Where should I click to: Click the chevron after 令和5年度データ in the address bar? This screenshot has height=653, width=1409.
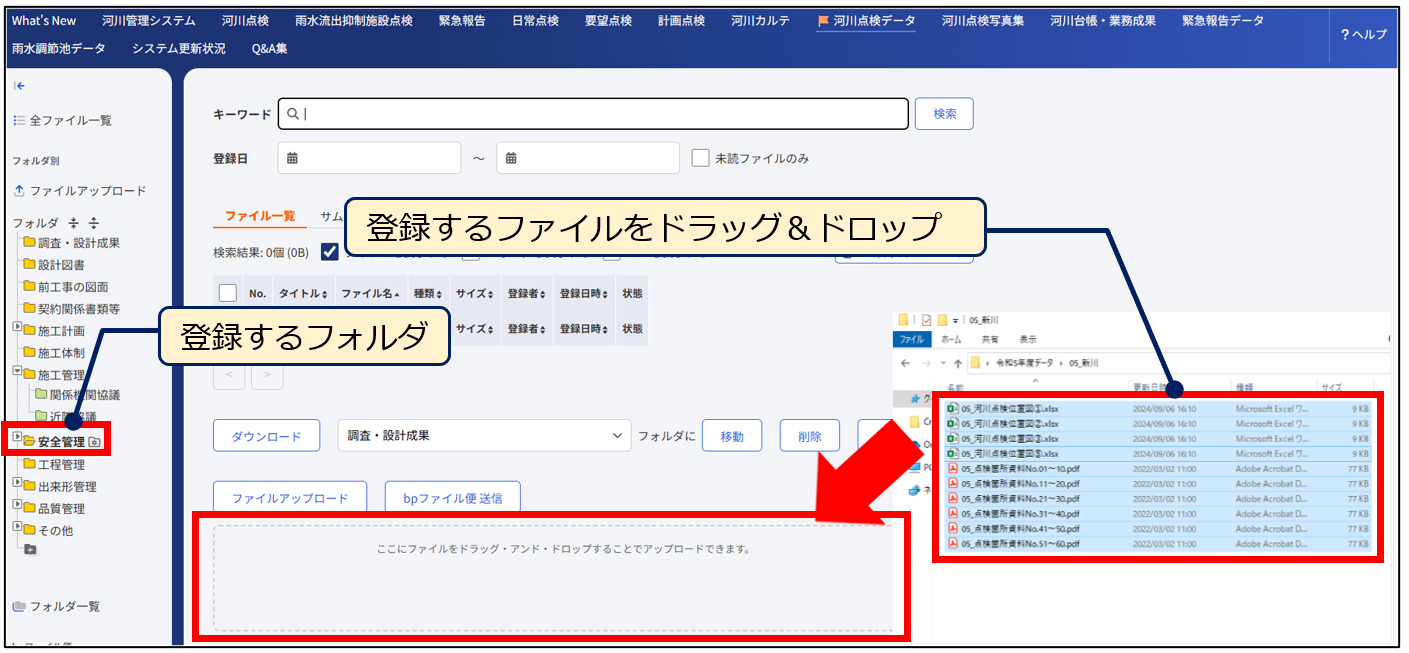(x=1062, y=363)
